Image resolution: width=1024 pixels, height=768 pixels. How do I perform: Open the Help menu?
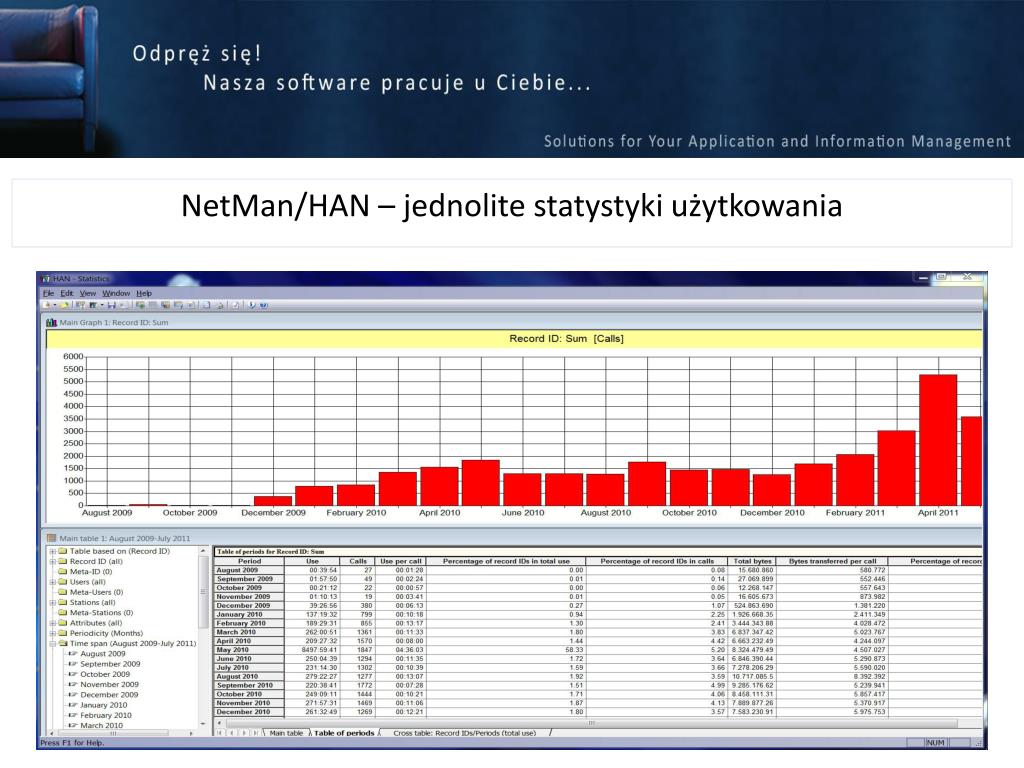pyautogui.click(x=144, y=293)
